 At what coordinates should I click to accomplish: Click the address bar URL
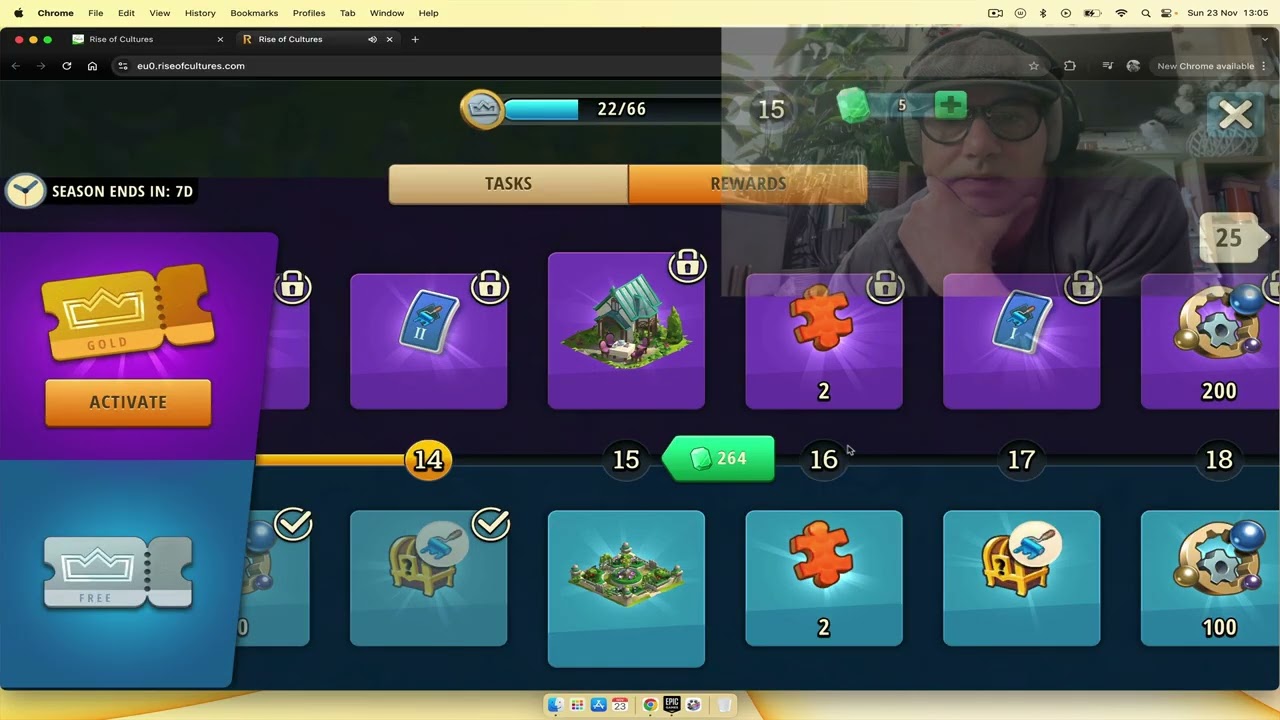[x=191, y=66]
